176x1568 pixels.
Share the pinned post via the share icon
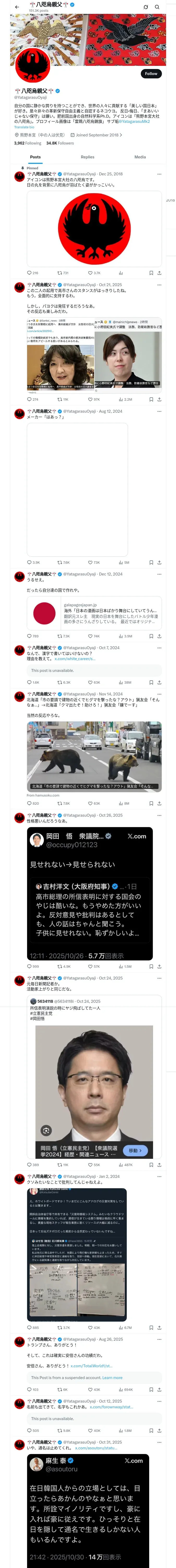pos(159,273)
